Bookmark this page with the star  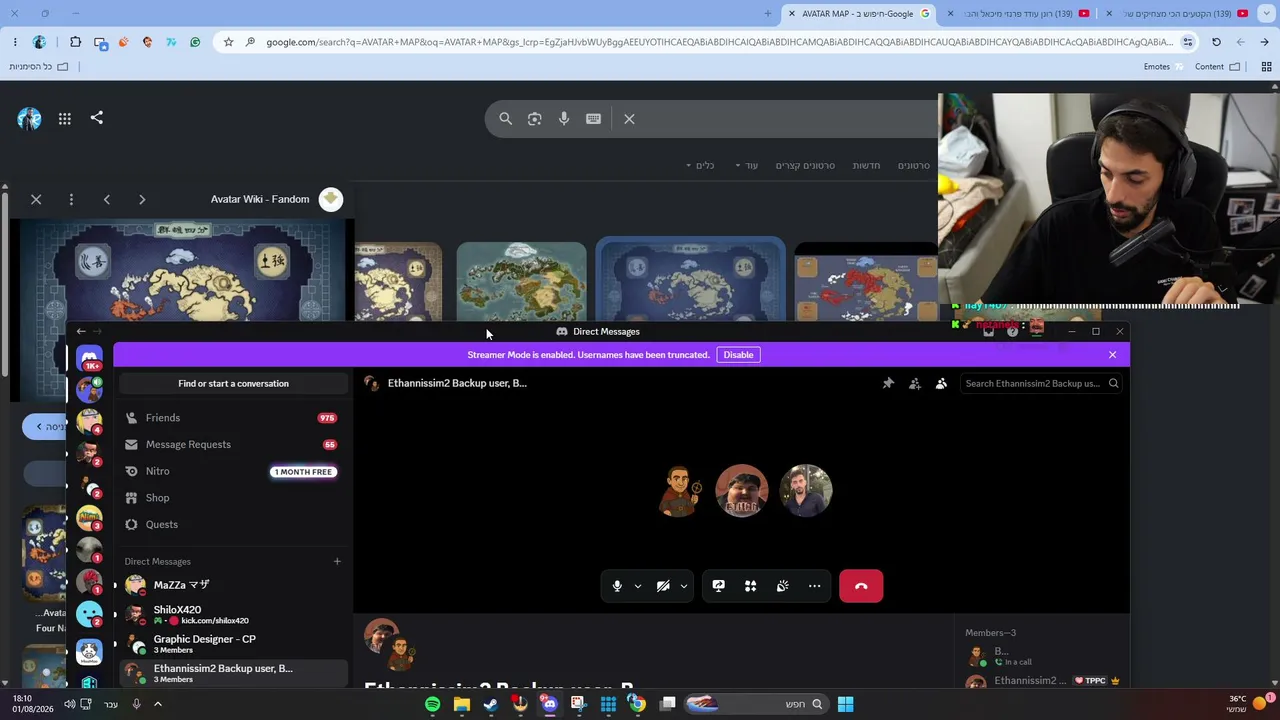[229, 42]
